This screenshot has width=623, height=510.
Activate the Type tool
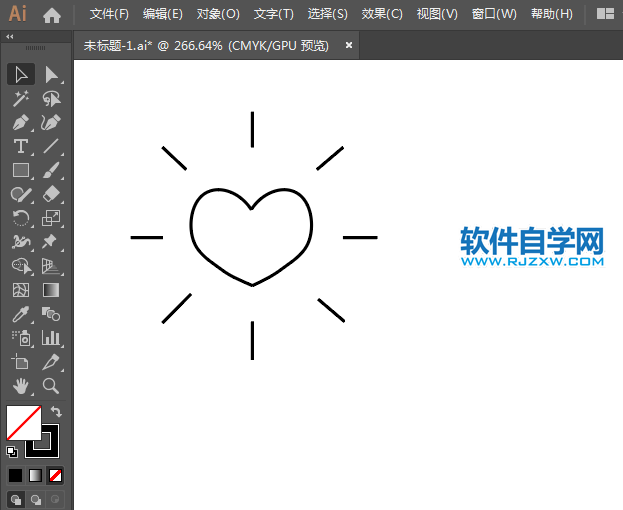coord(21,146)
